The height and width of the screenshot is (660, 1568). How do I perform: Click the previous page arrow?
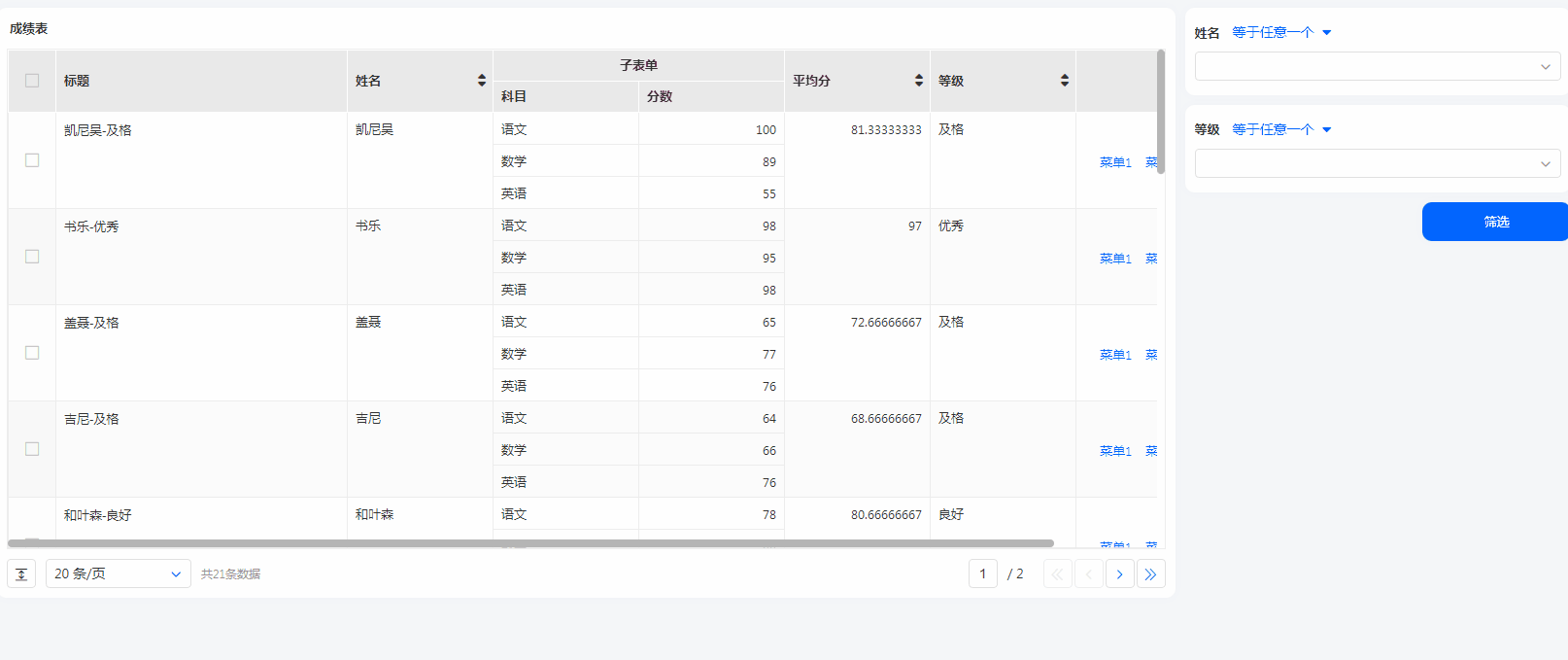point(1088,574)
